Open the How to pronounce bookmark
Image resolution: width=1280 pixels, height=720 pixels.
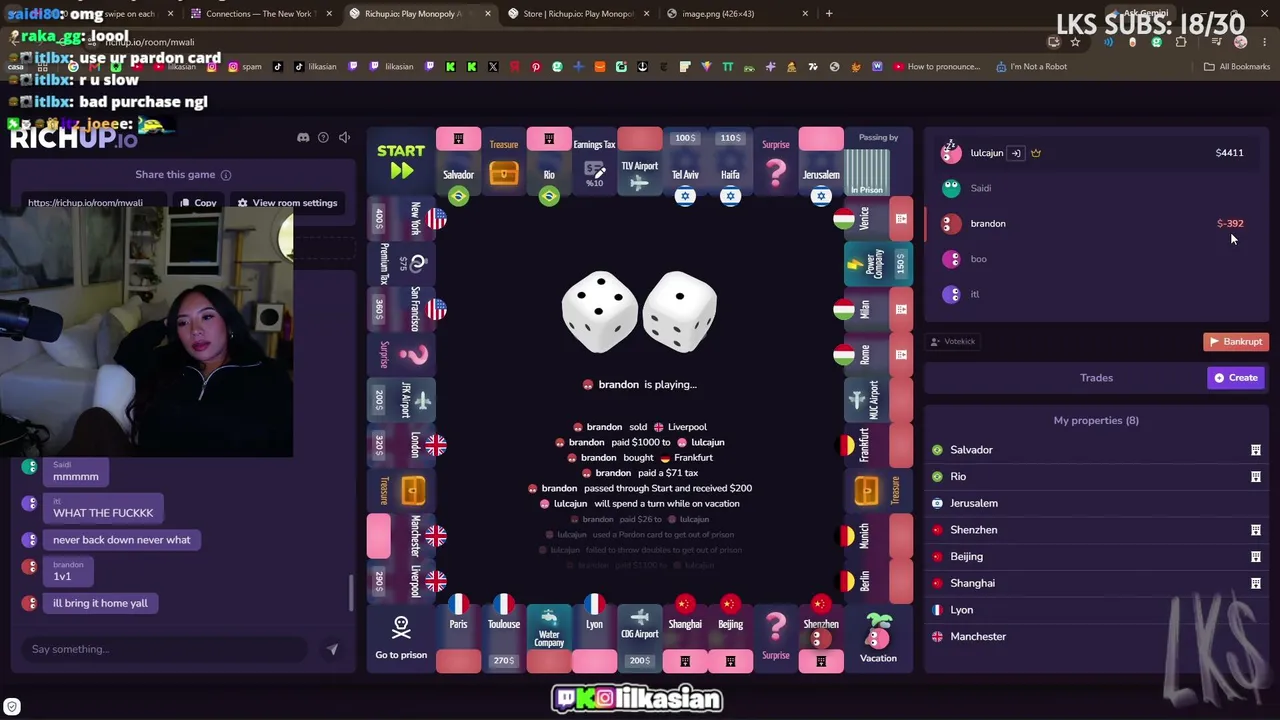[x=937, y=67]
